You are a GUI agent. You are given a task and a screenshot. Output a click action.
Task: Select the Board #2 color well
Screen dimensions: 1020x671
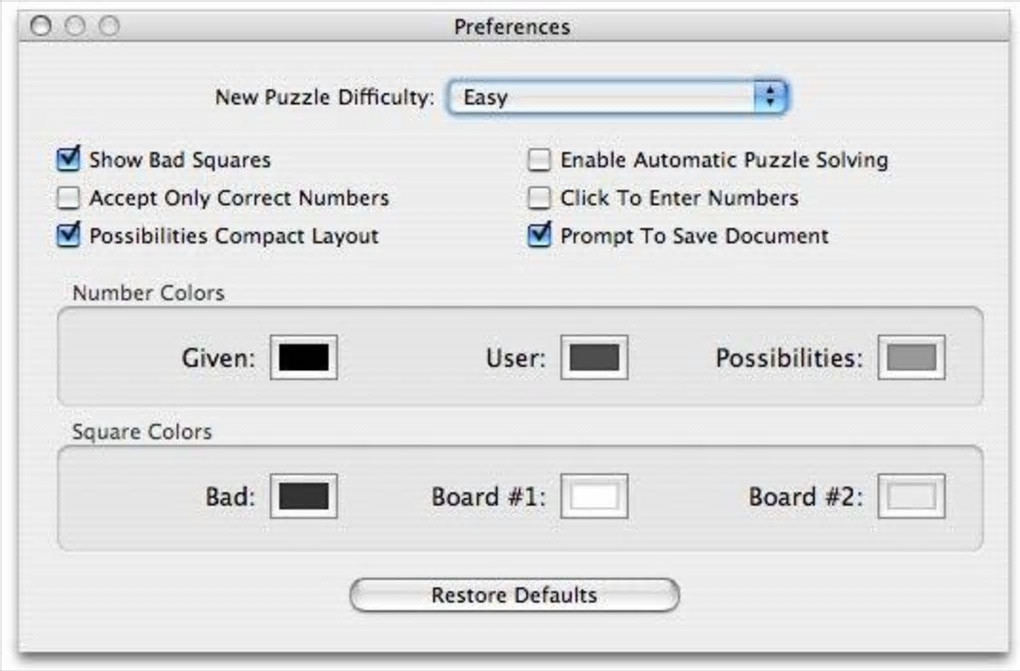(x=911, y=496)
